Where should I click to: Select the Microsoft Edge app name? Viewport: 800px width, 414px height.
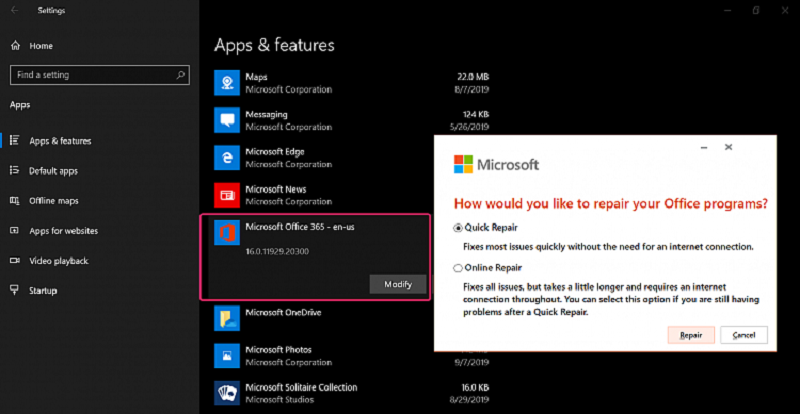tap(275, 152)
